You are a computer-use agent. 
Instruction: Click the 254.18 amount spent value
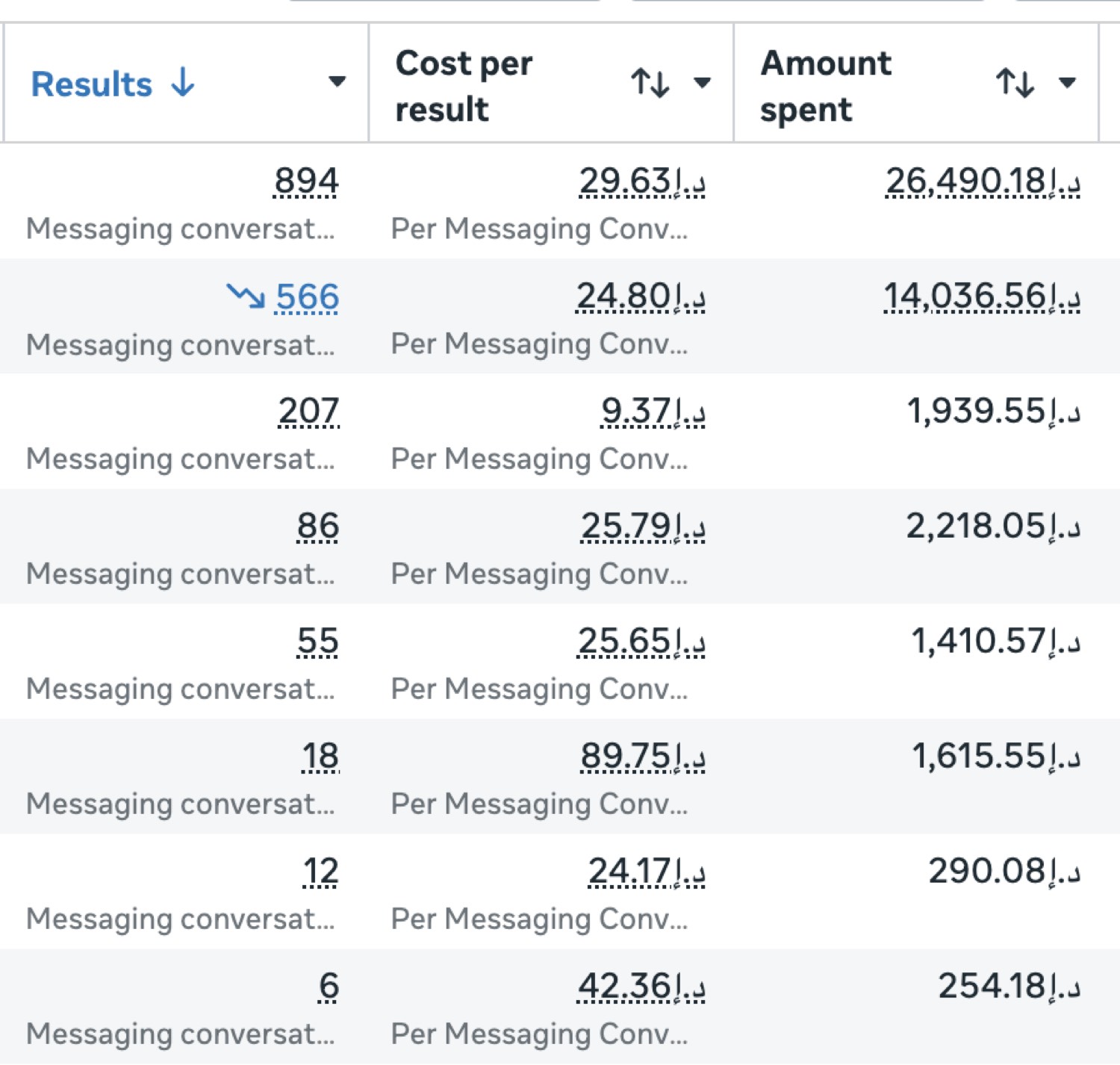pyautogui.click(x=1009, y=987)
